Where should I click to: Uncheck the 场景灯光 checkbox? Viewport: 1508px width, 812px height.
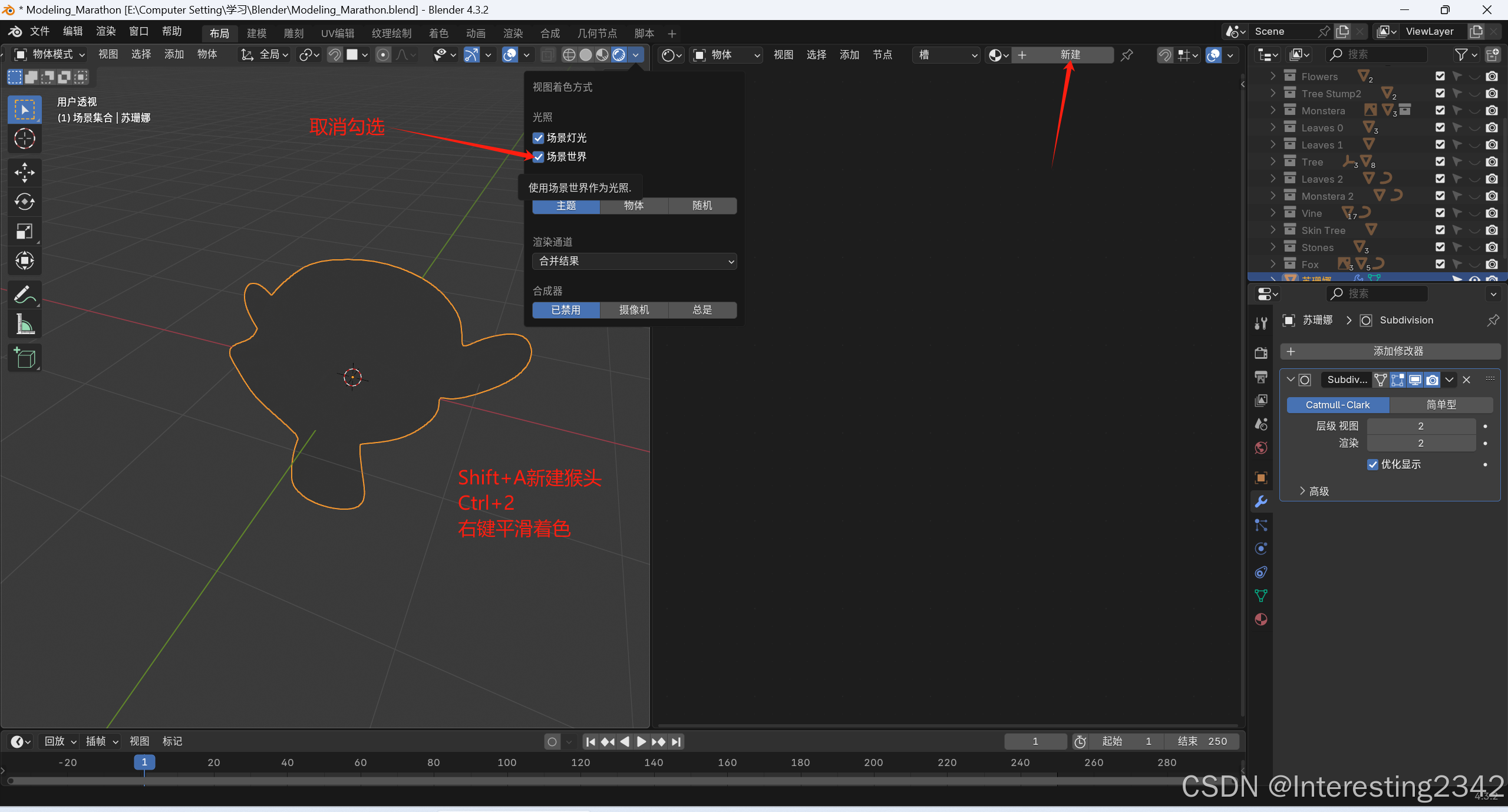[x=538, y=138]
